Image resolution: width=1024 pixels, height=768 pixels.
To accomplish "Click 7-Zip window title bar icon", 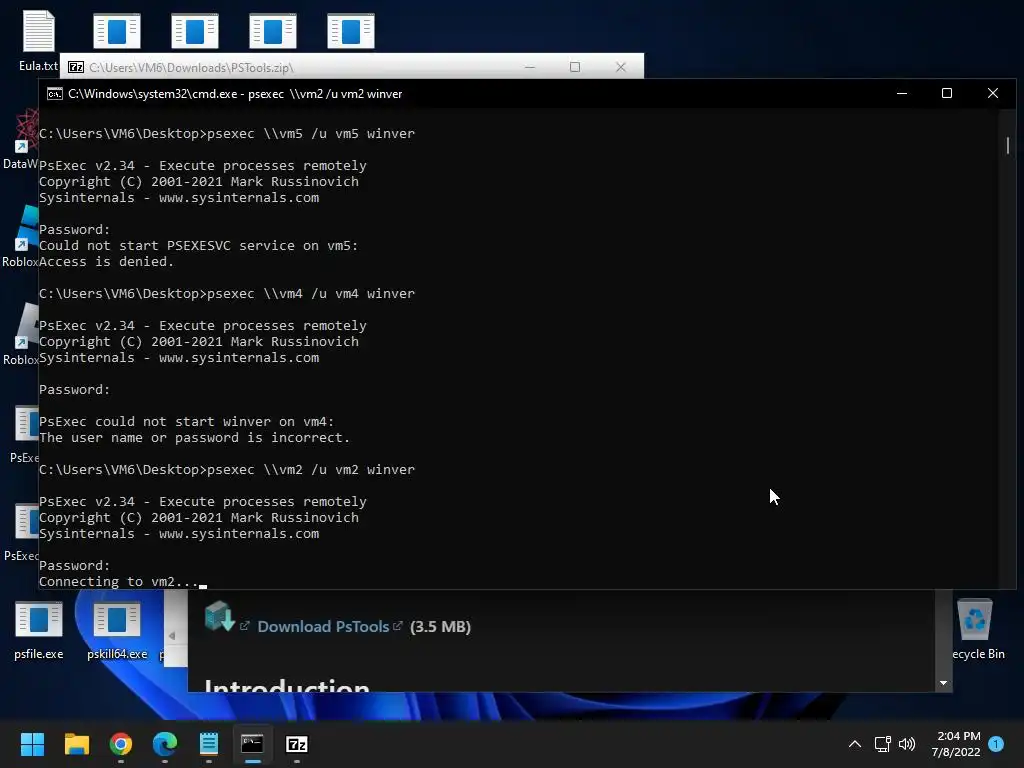I will (76, 67).
